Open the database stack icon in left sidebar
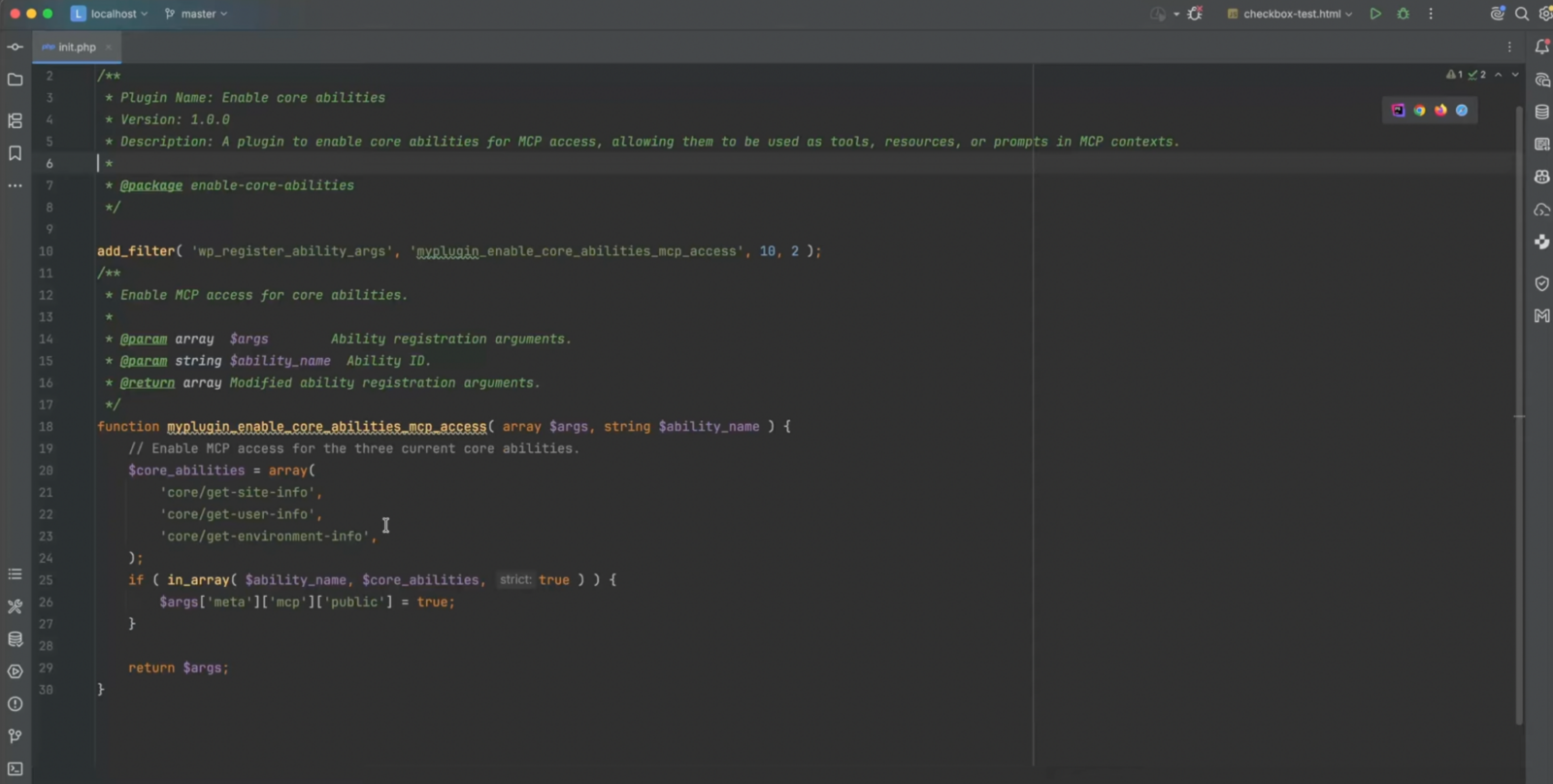 point(15,639)
